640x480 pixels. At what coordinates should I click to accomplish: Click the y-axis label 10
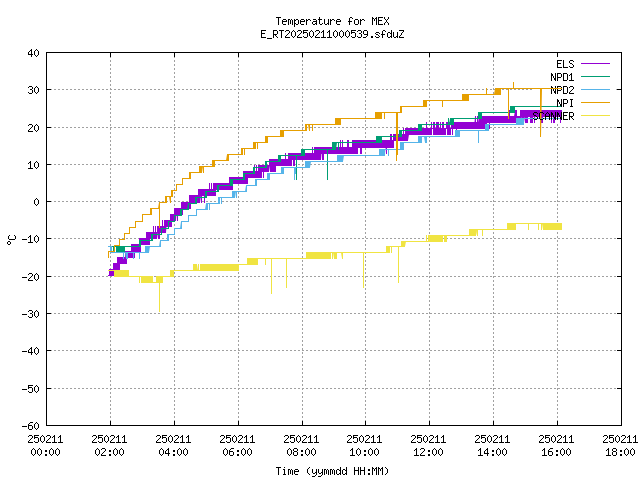33,165
